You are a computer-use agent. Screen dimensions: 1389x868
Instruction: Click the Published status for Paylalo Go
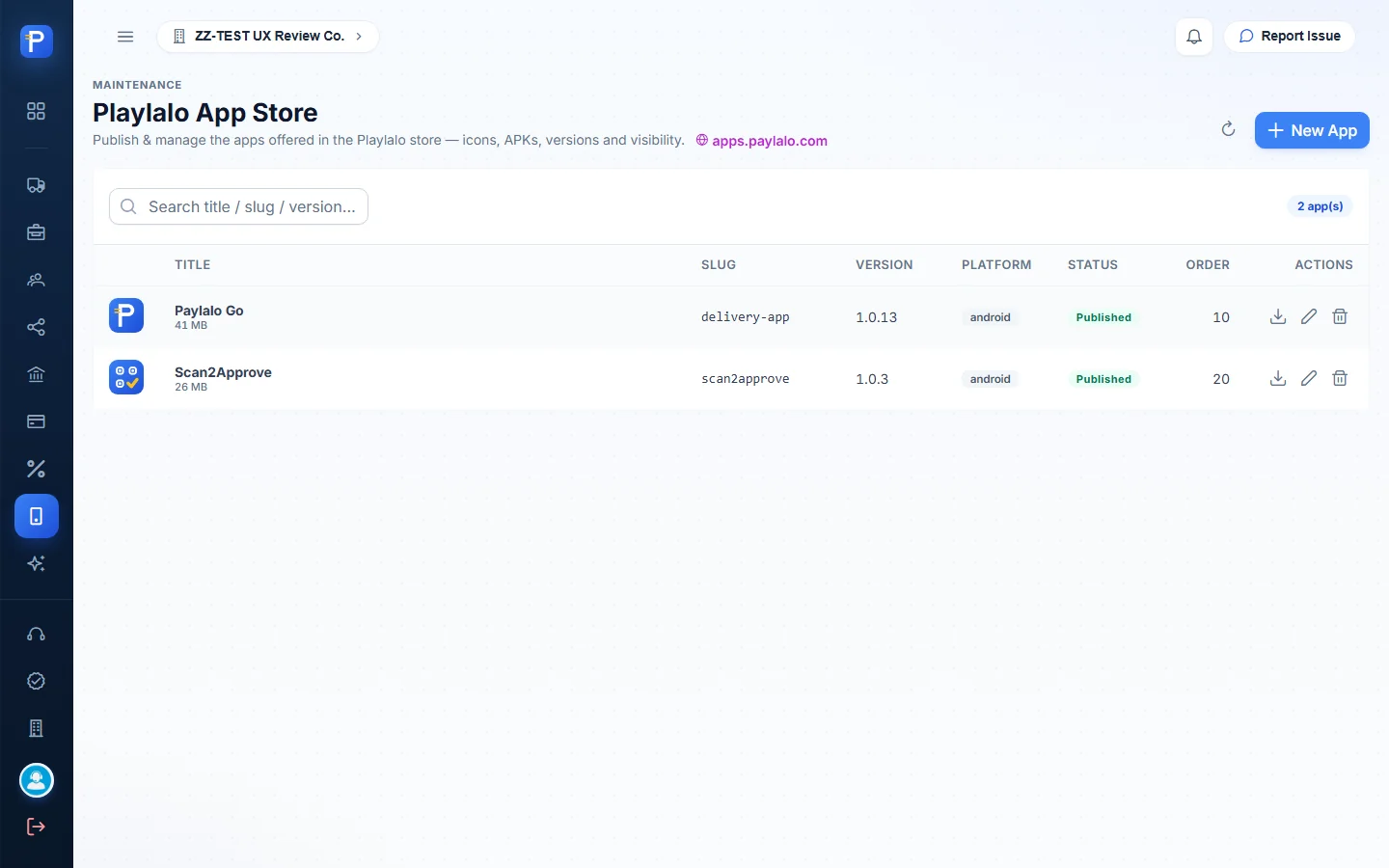tap(1103, 317)
